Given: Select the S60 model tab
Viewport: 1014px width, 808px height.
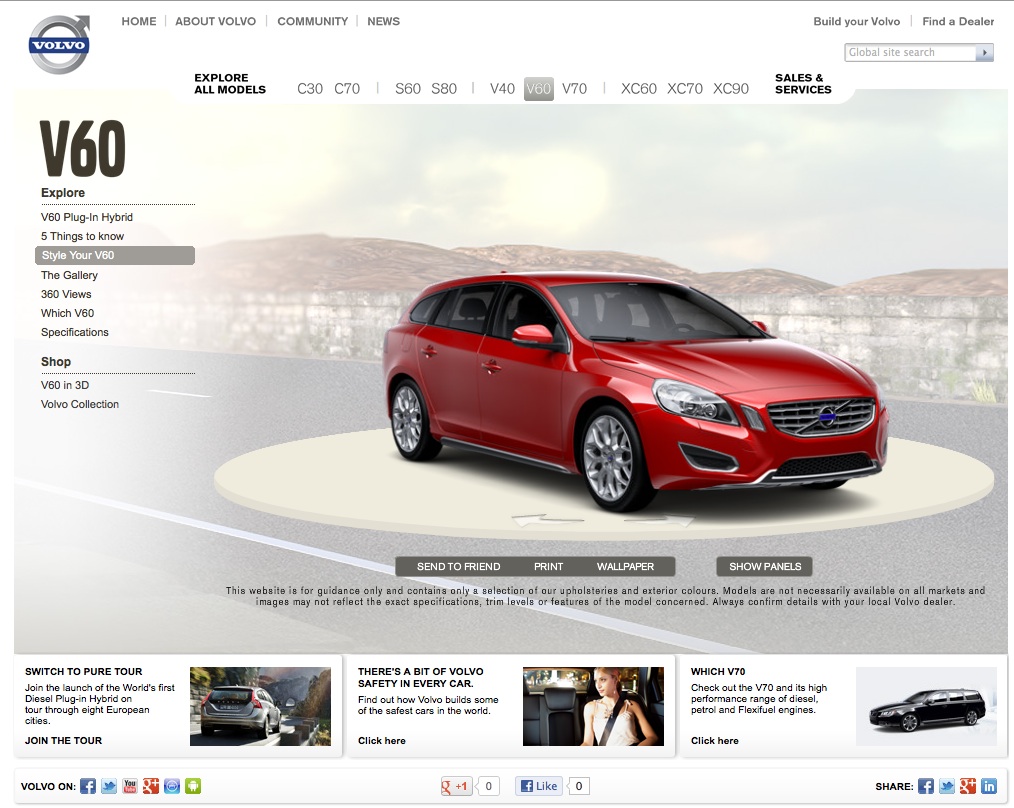Looking at the screenshot, I should [x=408, y=89].
